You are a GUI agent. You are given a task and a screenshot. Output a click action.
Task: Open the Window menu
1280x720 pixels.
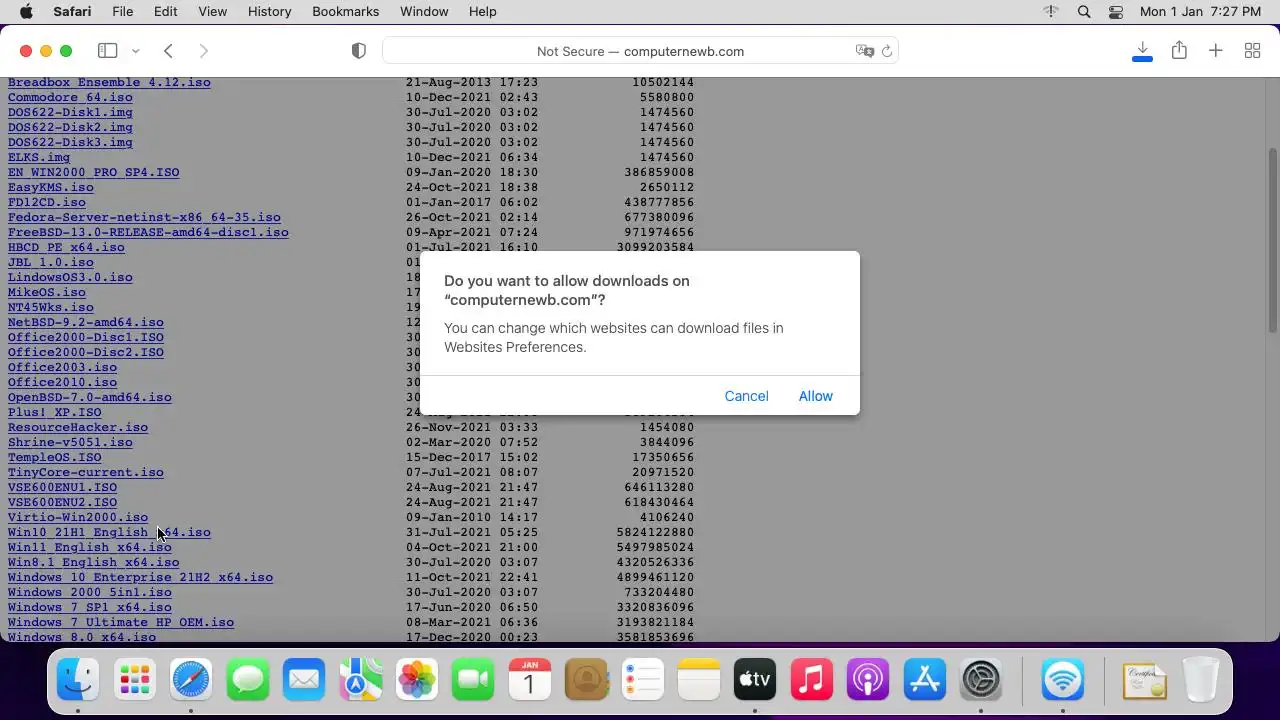(424, 11)
